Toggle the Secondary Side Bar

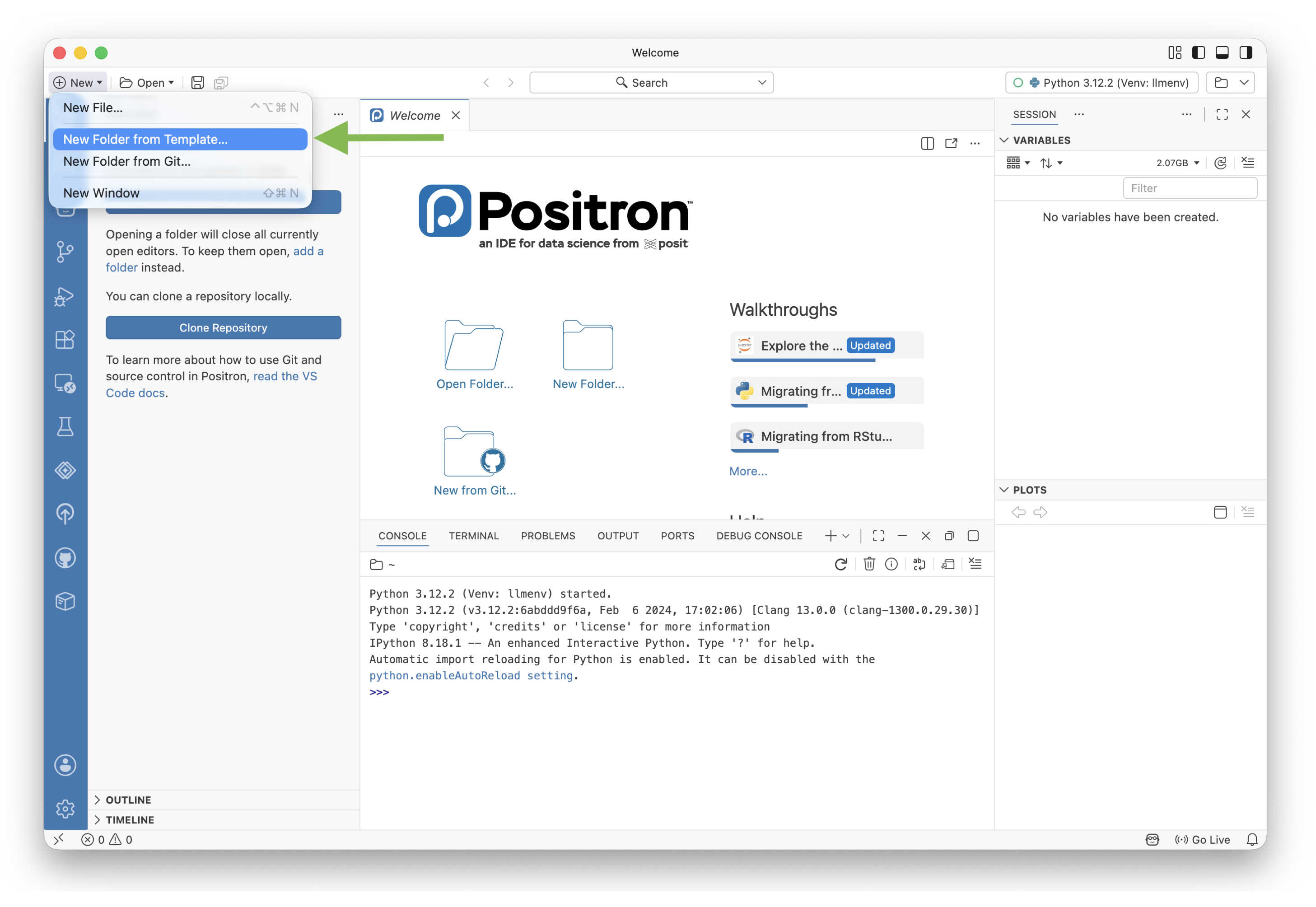(x=1246, y=53)
